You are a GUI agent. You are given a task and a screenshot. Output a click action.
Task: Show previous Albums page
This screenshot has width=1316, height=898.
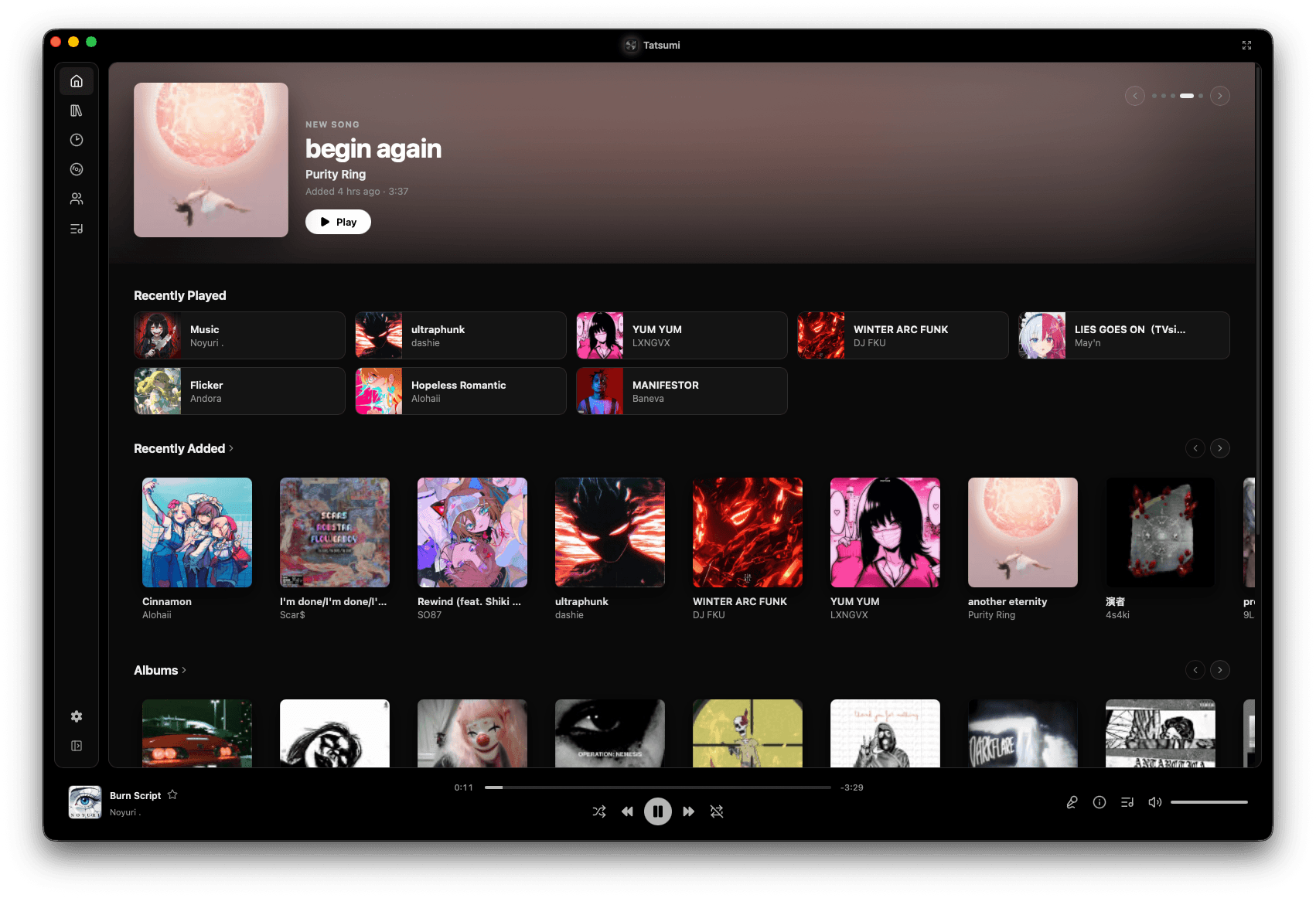pyautogui.click(x=1195, y=670)
